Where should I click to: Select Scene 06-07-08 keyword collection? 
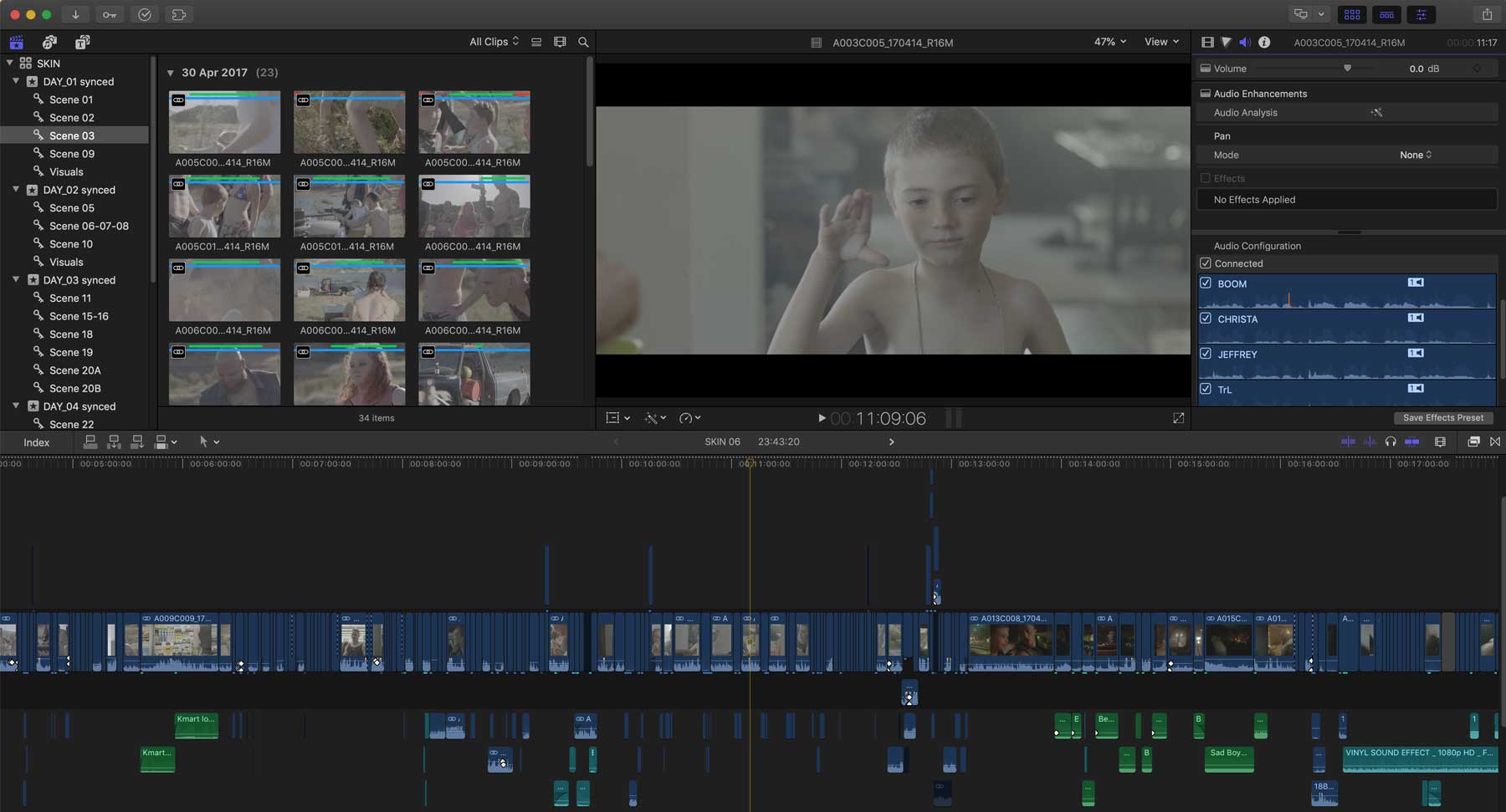89,226
